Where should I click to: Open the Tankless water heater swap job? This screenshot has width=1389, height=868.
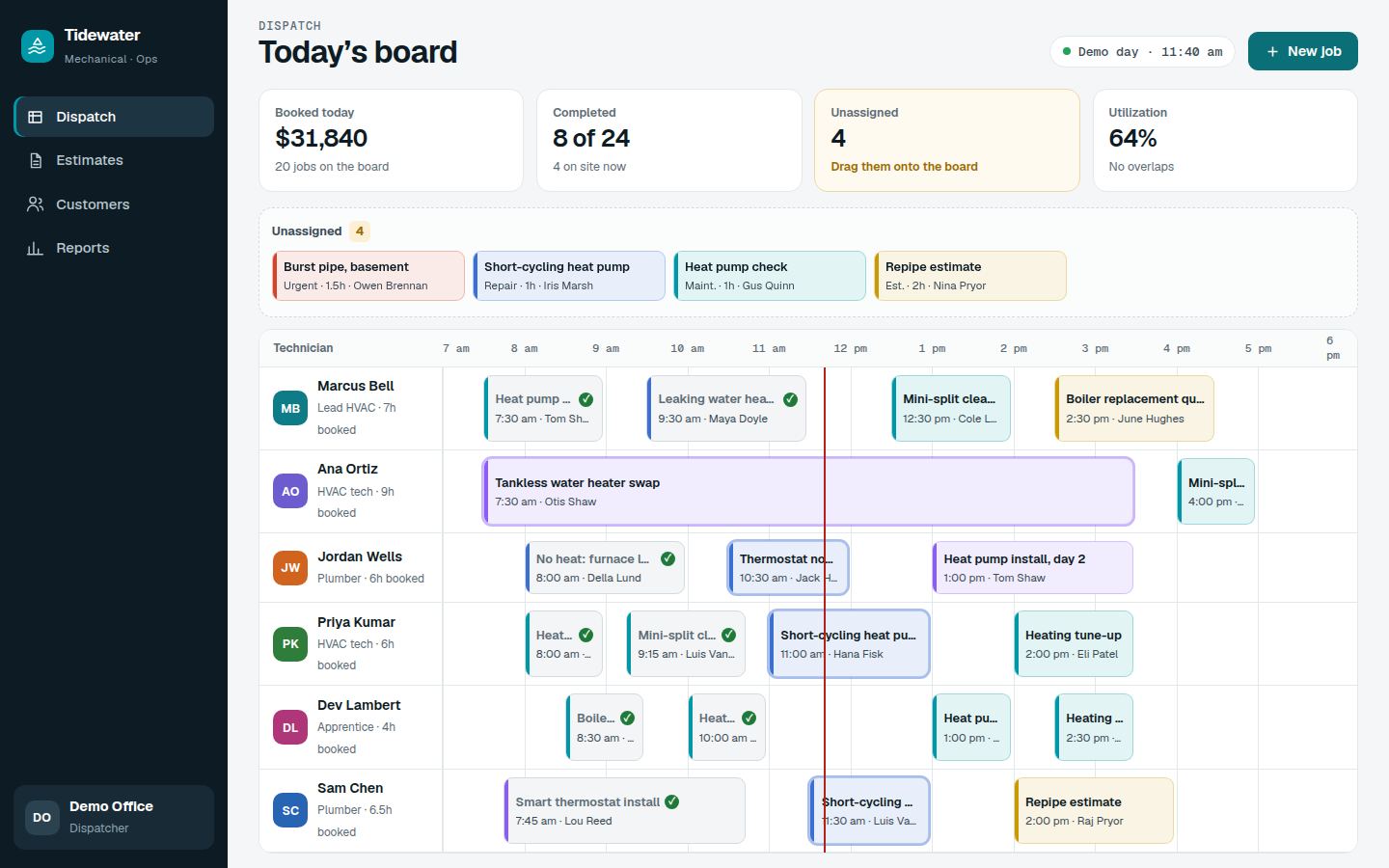[x=808, y=492]
